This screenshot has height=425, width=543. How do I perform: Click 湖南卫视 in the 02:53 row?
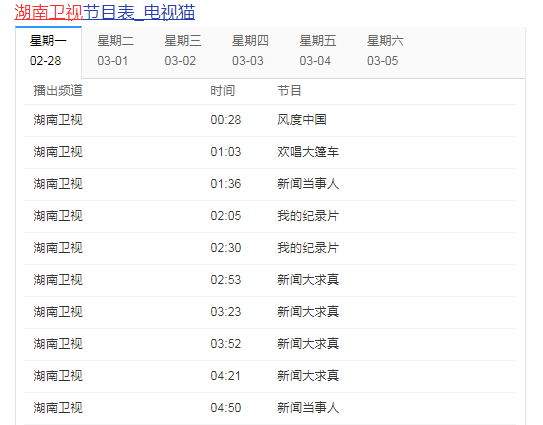point(58,280)
